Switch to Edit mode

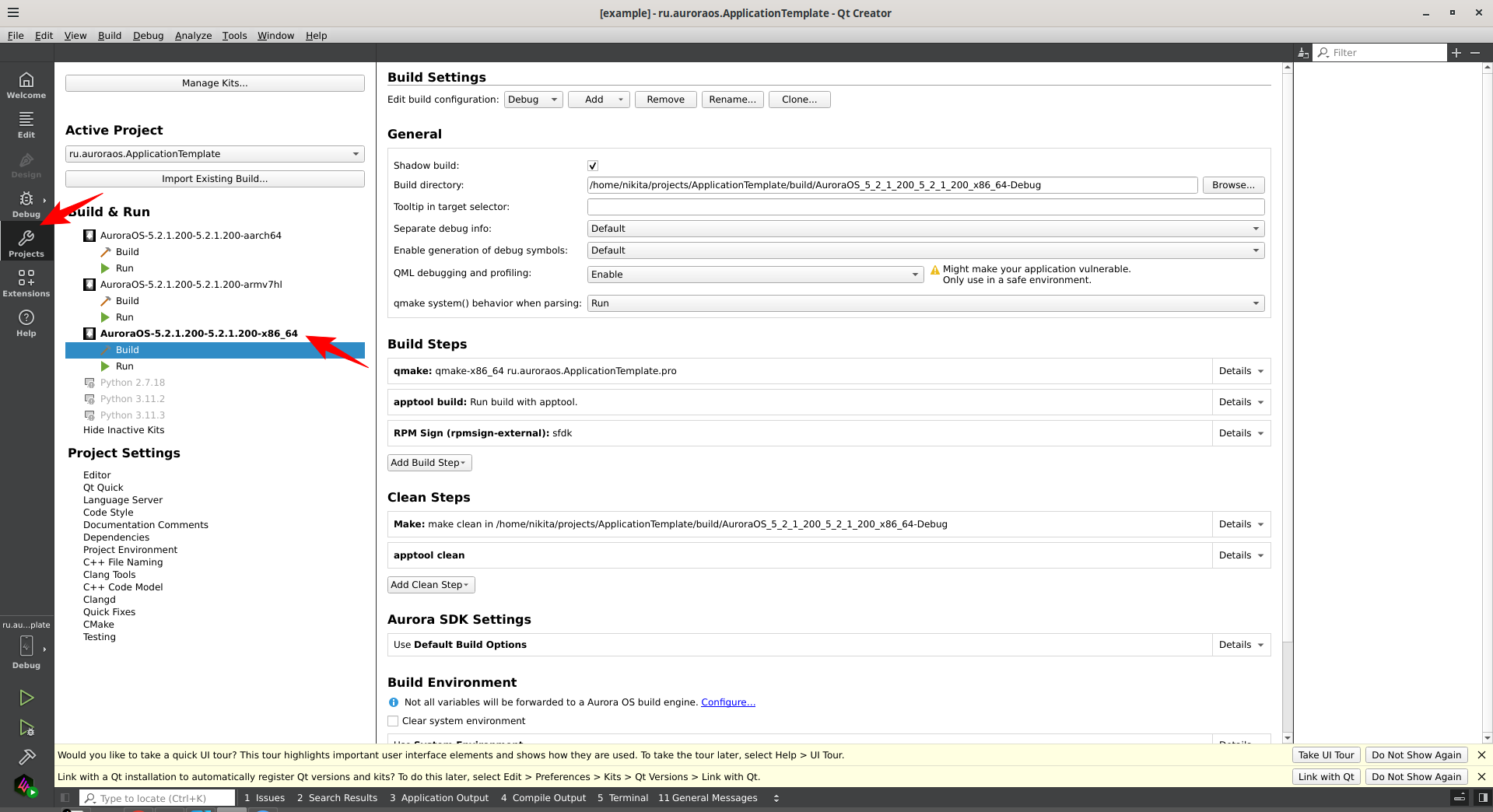[x=26, y=125]
